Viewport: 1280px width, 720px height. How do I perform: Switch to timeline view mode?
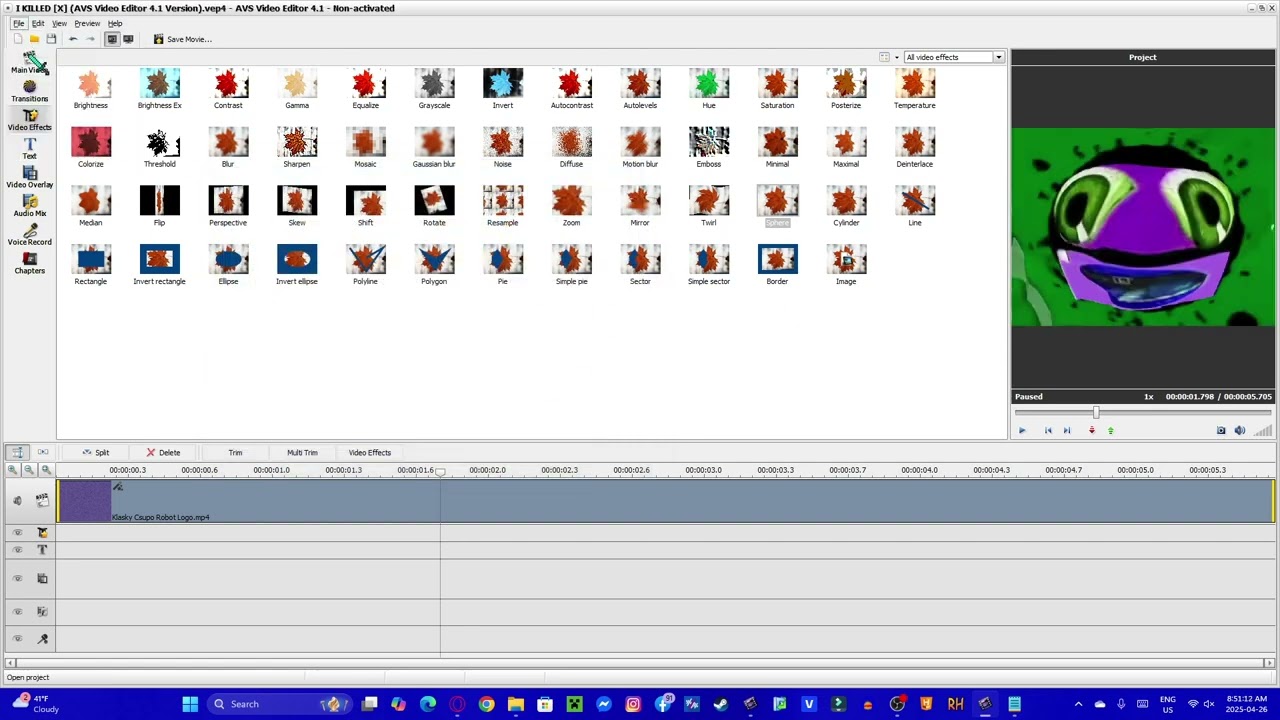(17, 452)
